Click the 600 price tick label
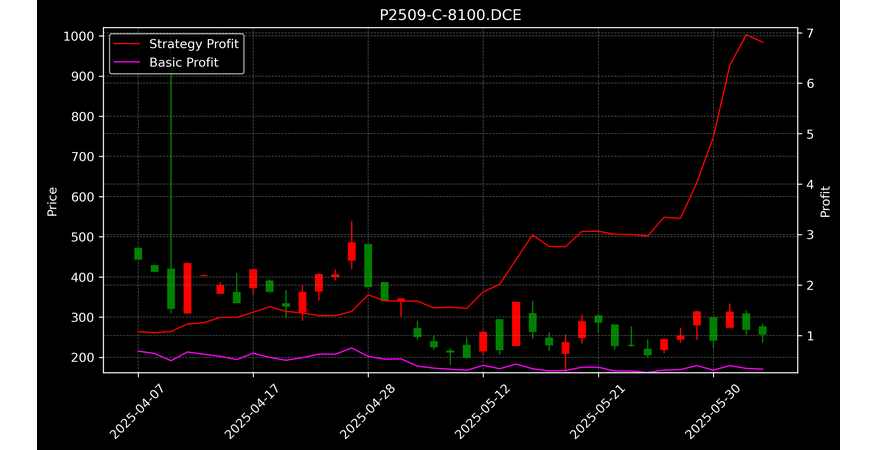 85,196
